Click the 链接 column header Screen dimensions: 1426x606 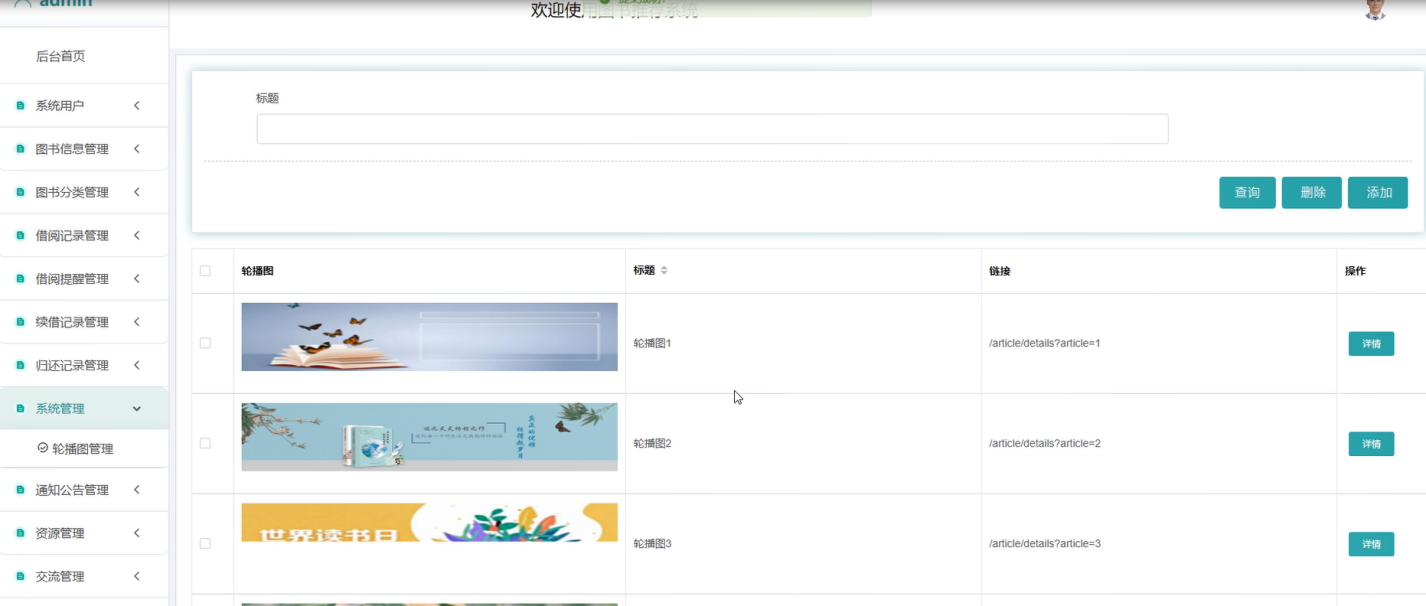tap(1000, 271)
